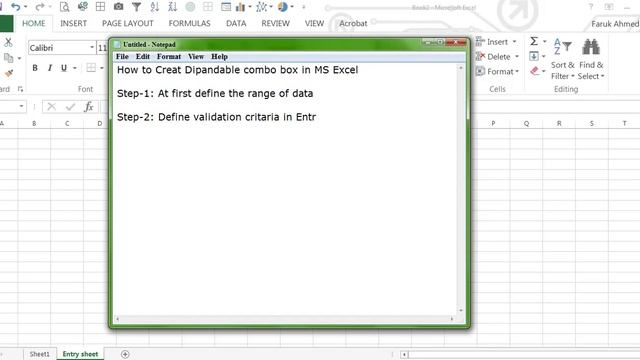This screenshot has height=360, width=640.
Task: Click the pie chart icon in quick access toolbar
Action: click(x=282, y=7)
